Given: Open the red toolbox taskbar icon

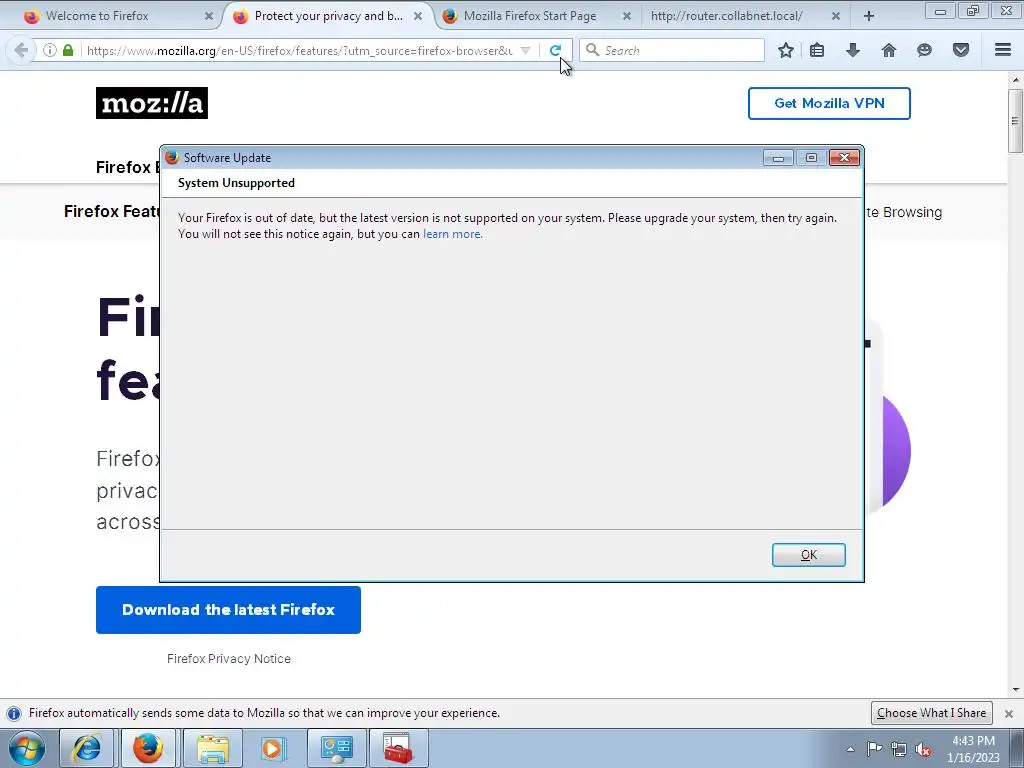Looking at the screenshot, I should coord(398,748).
